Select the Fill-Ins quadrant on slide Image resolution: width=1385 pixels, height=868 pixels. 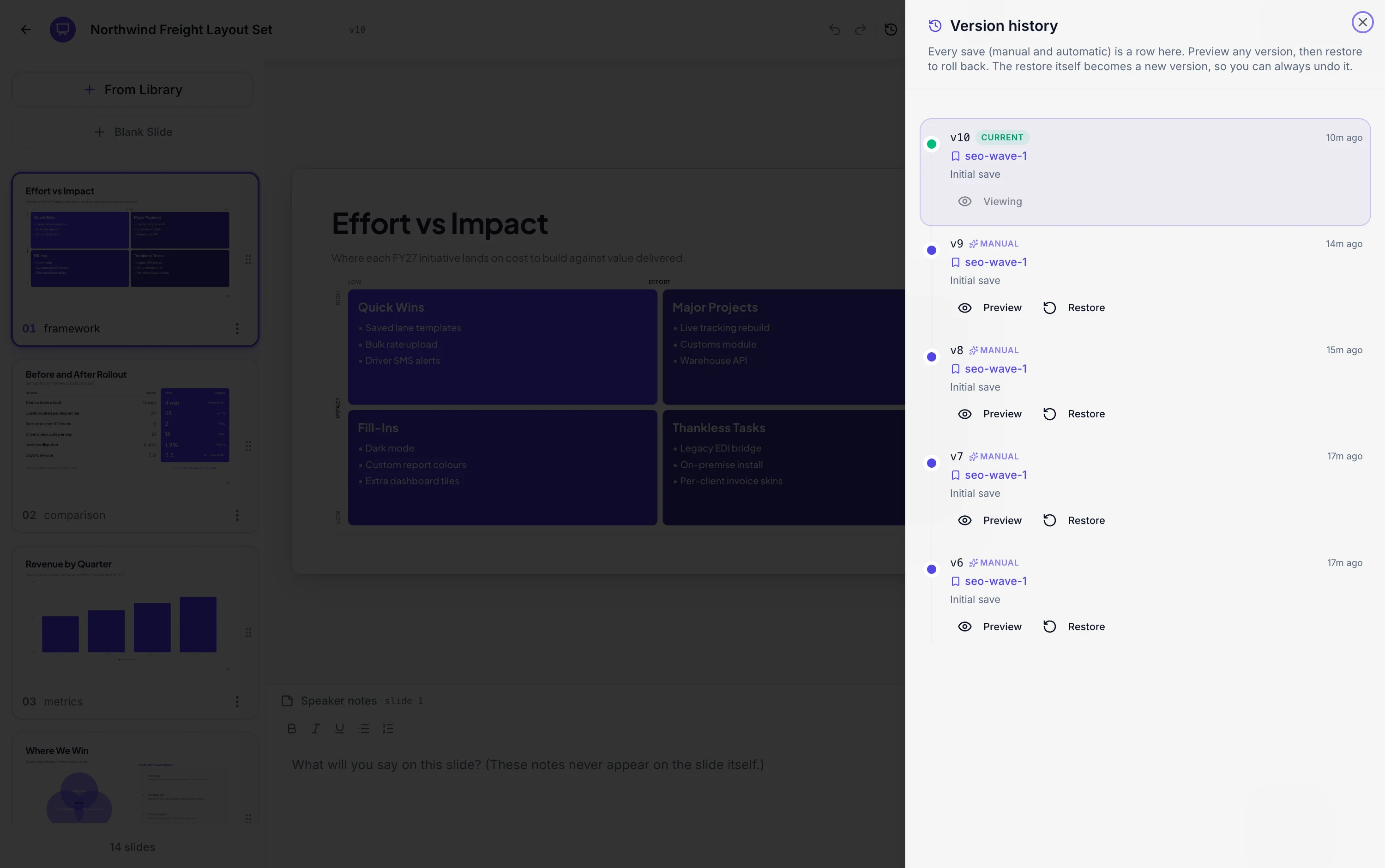[502, 467]
